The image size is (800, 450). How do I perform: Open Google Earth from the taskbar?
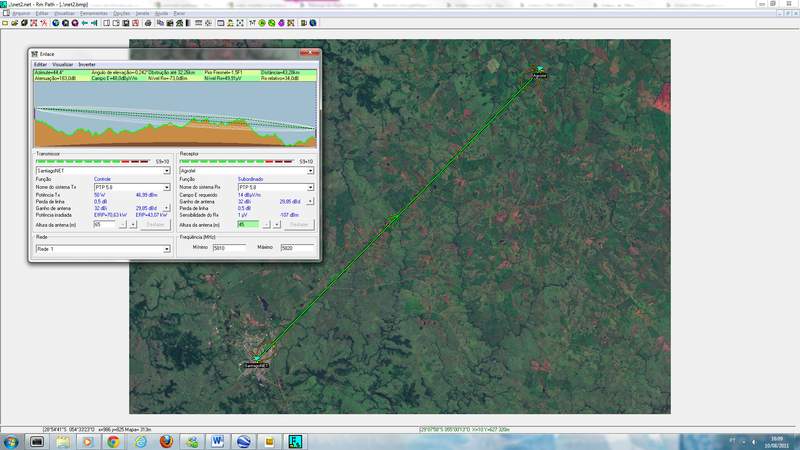click(x=243, y=442)
